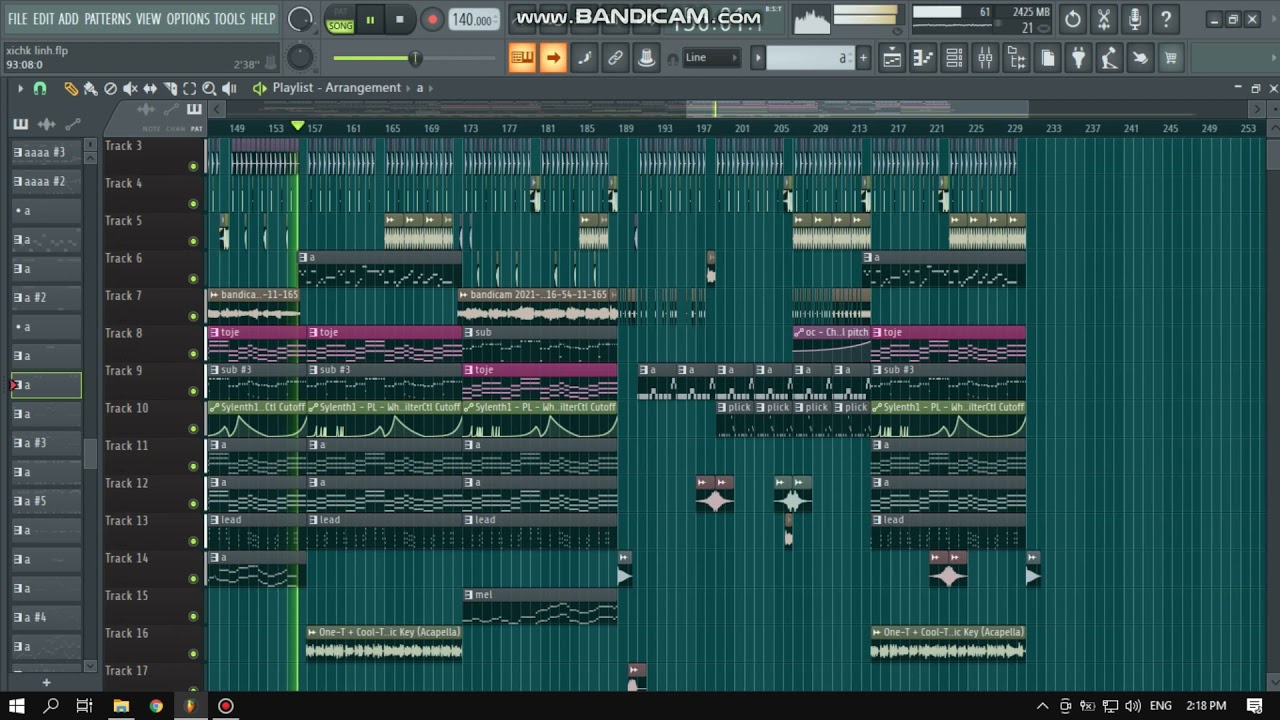Image resolution: width=1280 pixels, height=720 pixels.
Task: Open Chrome from Windows taskbar
Action: (x=156, y=706)
